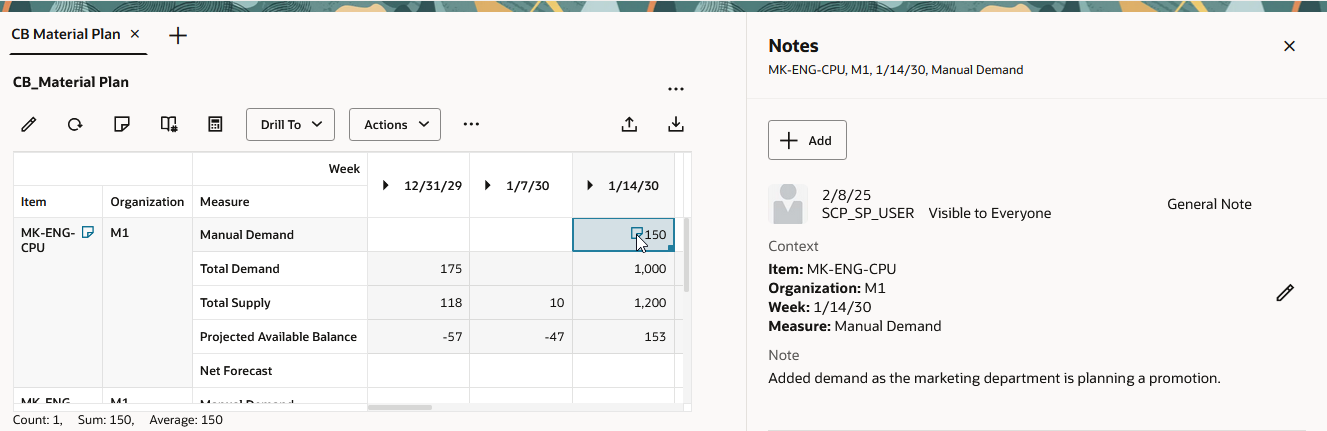Viewport: 1327px width, 431px height.
Task: Close the CB Material Plan tab
Action: click(x=135, y=34)
